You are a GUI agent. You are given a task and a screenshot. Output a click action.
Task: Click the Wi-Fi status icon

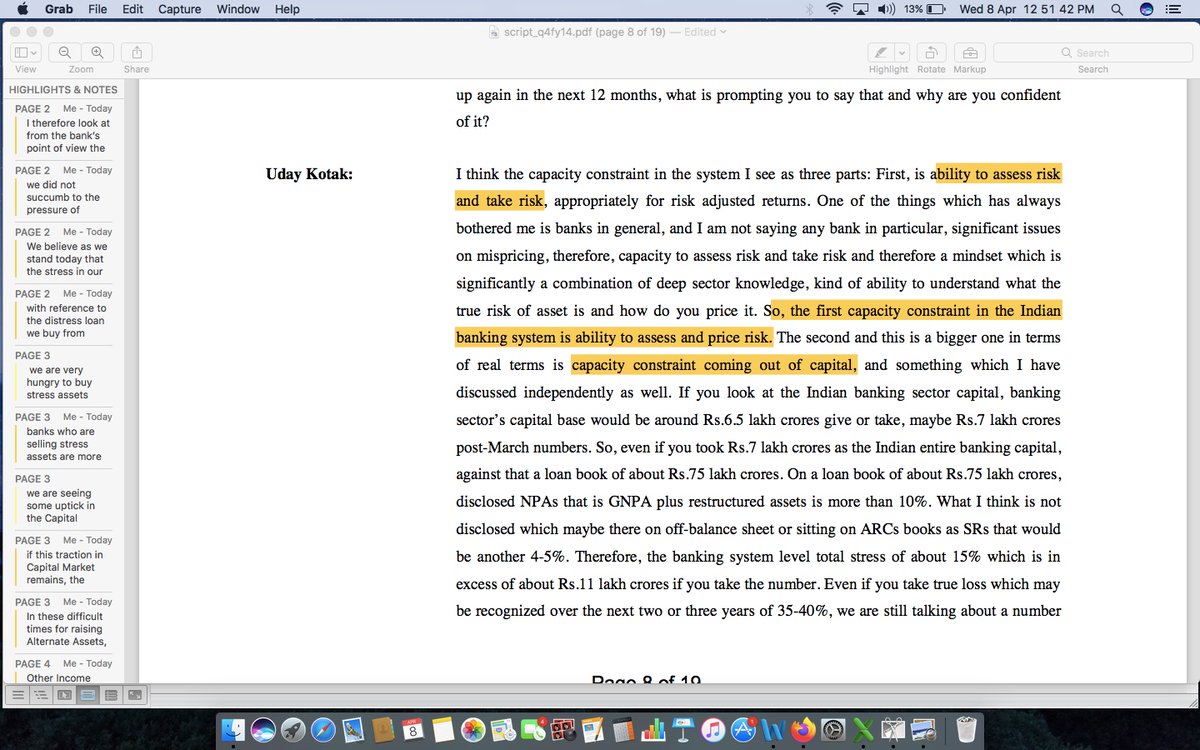pyautogui.click(x=834, y=9)
